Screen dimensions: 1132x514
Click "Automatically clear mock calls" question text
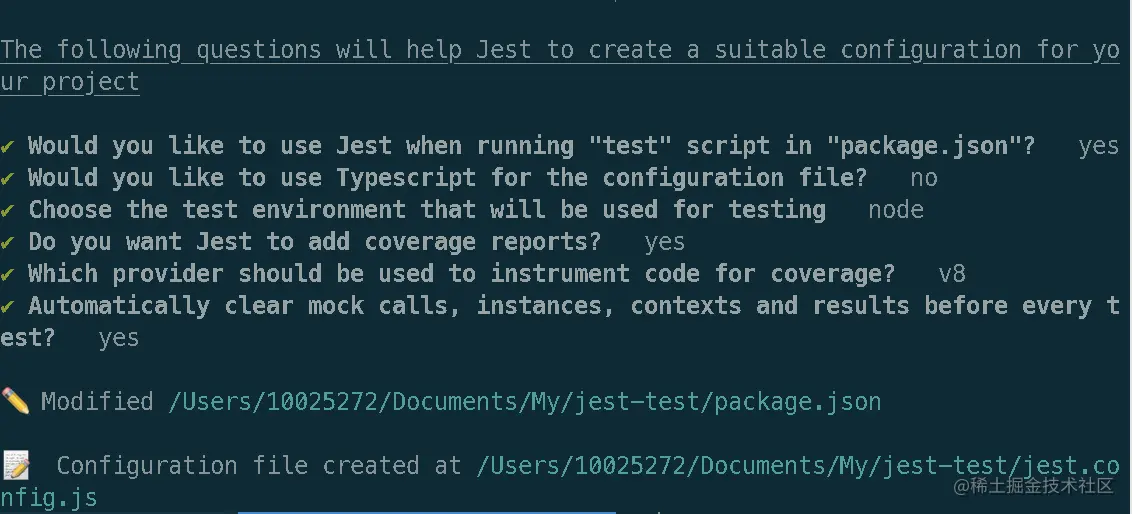[560, 321]
